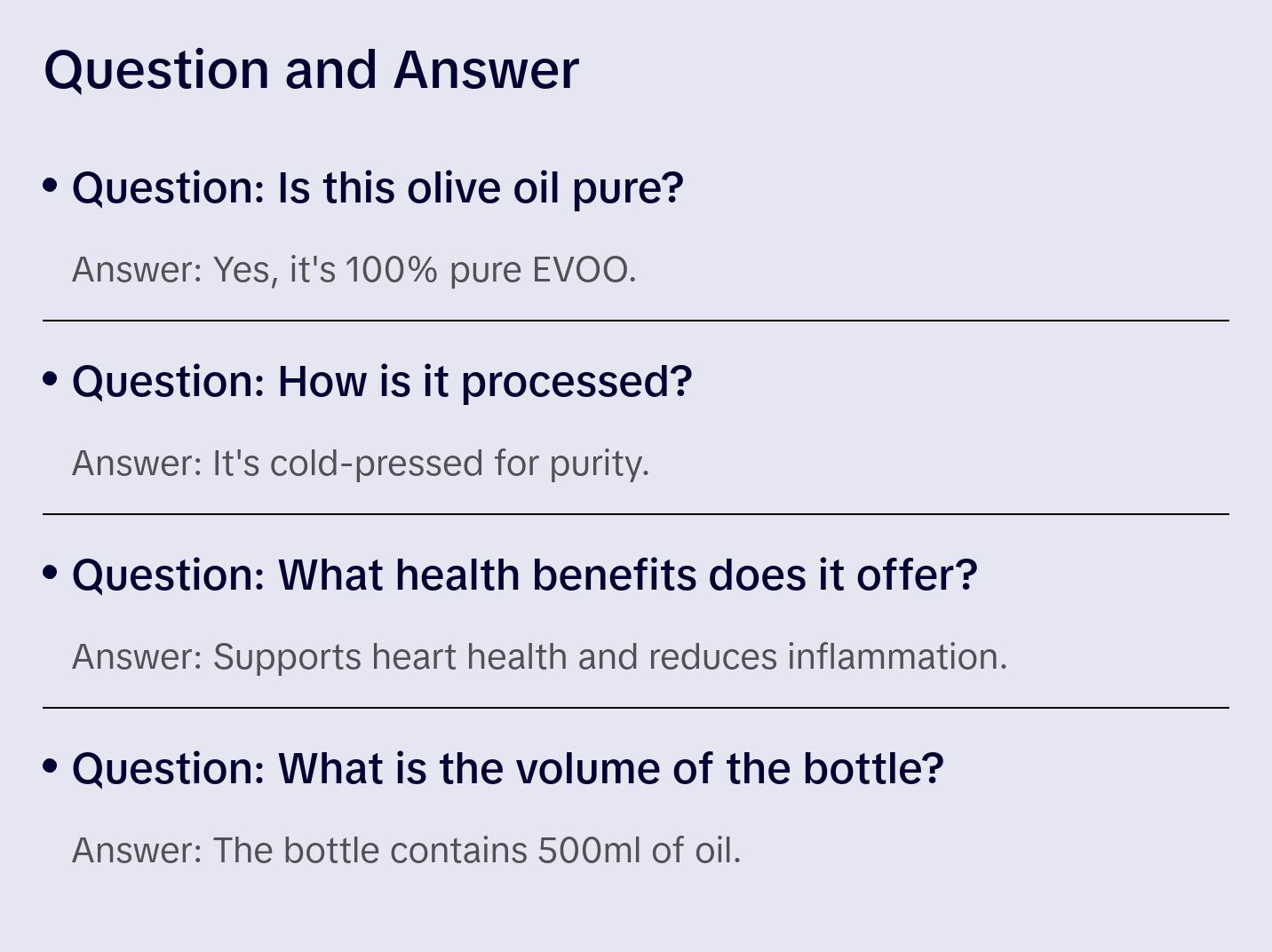Click the divider line under the cold-pressed answer
The width and height of the screenshot is (1272, 952).
click(636, 514)
